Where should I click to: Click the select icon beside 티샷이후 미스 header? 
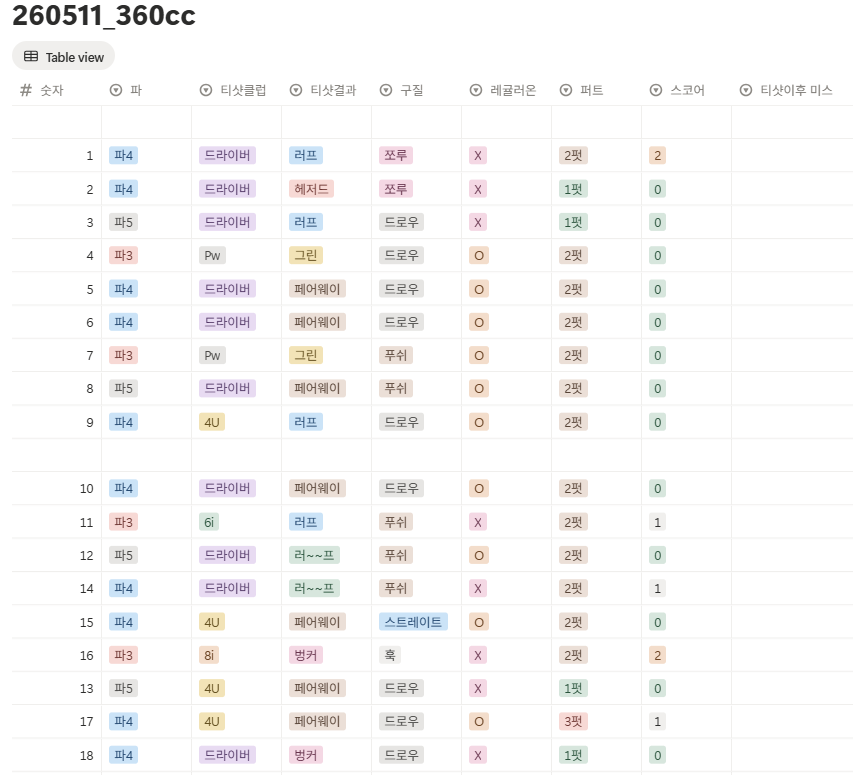point(746,90)
